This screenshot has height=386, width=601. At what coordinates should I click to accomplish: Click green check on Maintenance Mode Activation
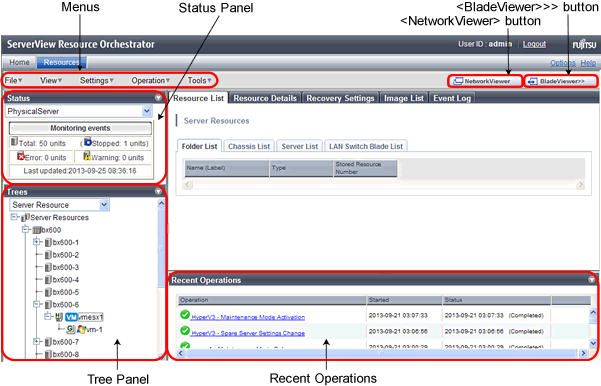point(185,315)
